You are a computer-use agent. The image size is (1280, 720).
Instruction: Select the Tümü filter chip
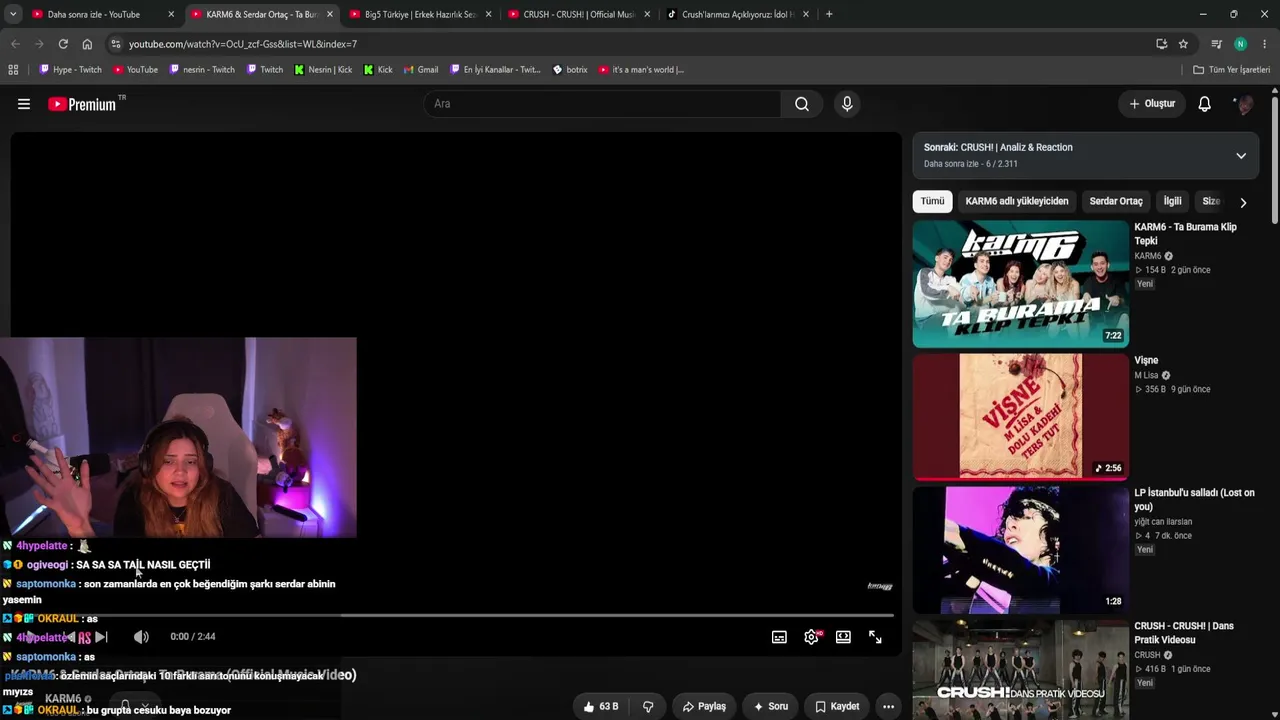(x=932, y=201)
